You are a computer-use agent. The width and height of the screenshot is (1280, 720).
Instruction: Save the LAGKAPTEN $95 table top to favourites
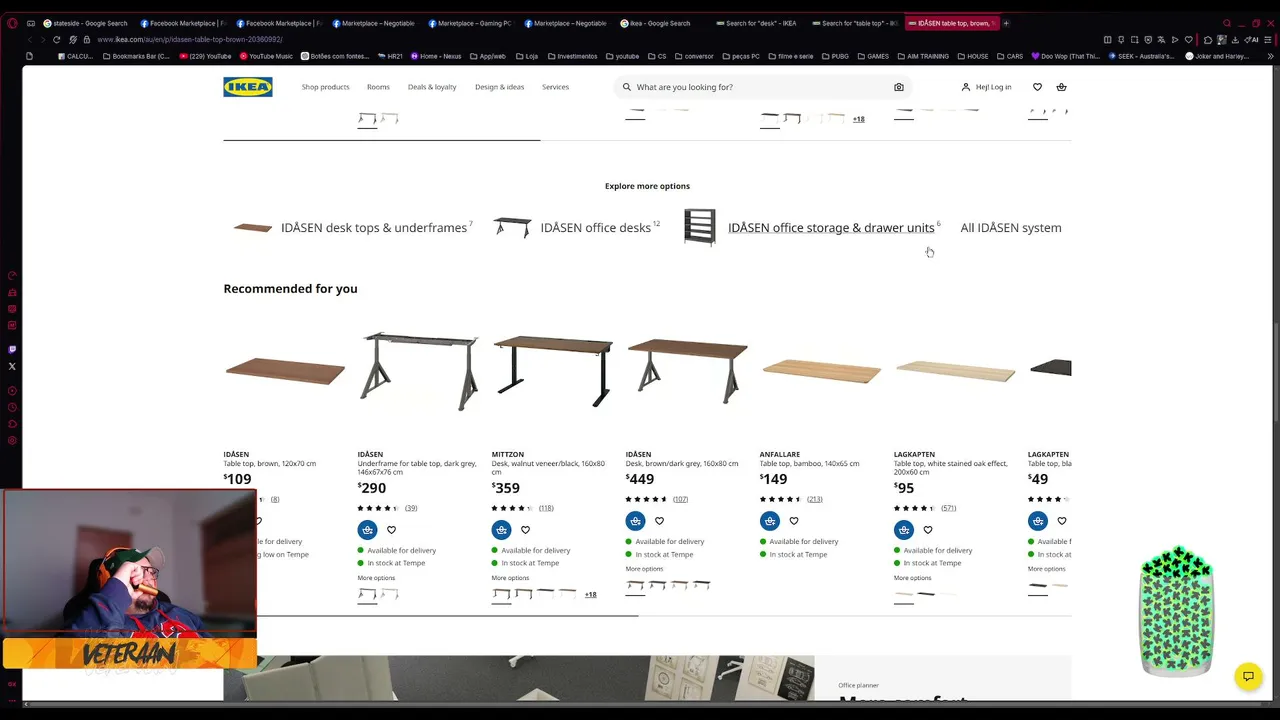[x=928, y=530]
